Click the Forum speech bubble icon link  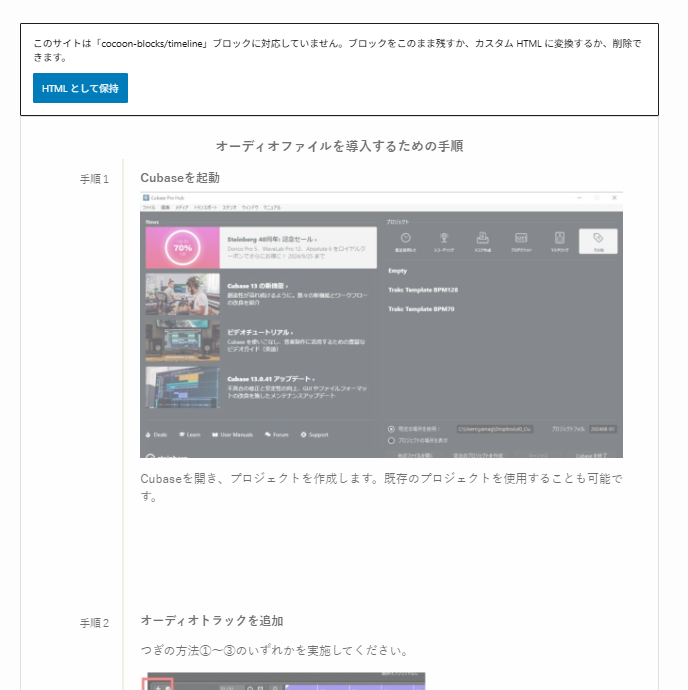[276, 435]
